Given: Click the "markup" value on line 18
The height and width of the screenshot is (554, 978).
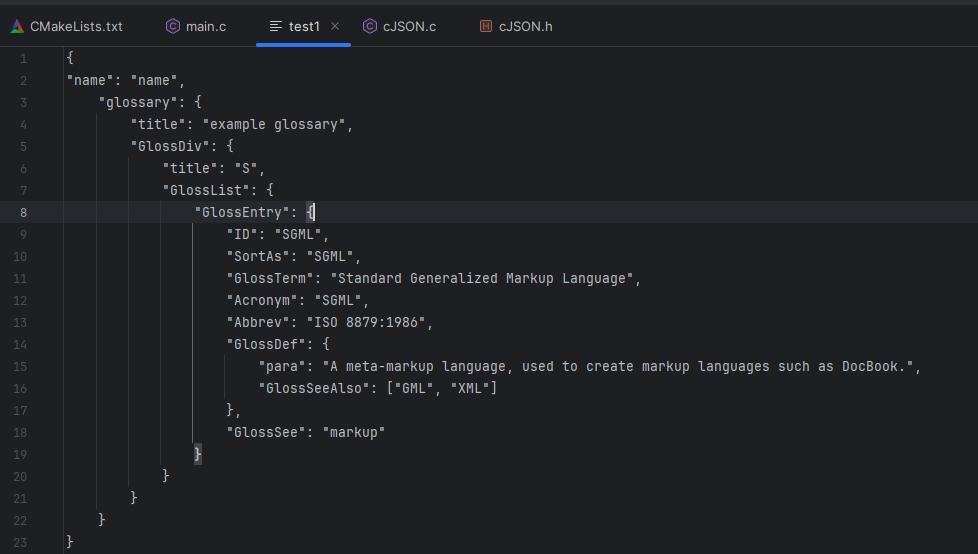Looking at the screenshot, I should pyautogui.click(x=354, y=432).
